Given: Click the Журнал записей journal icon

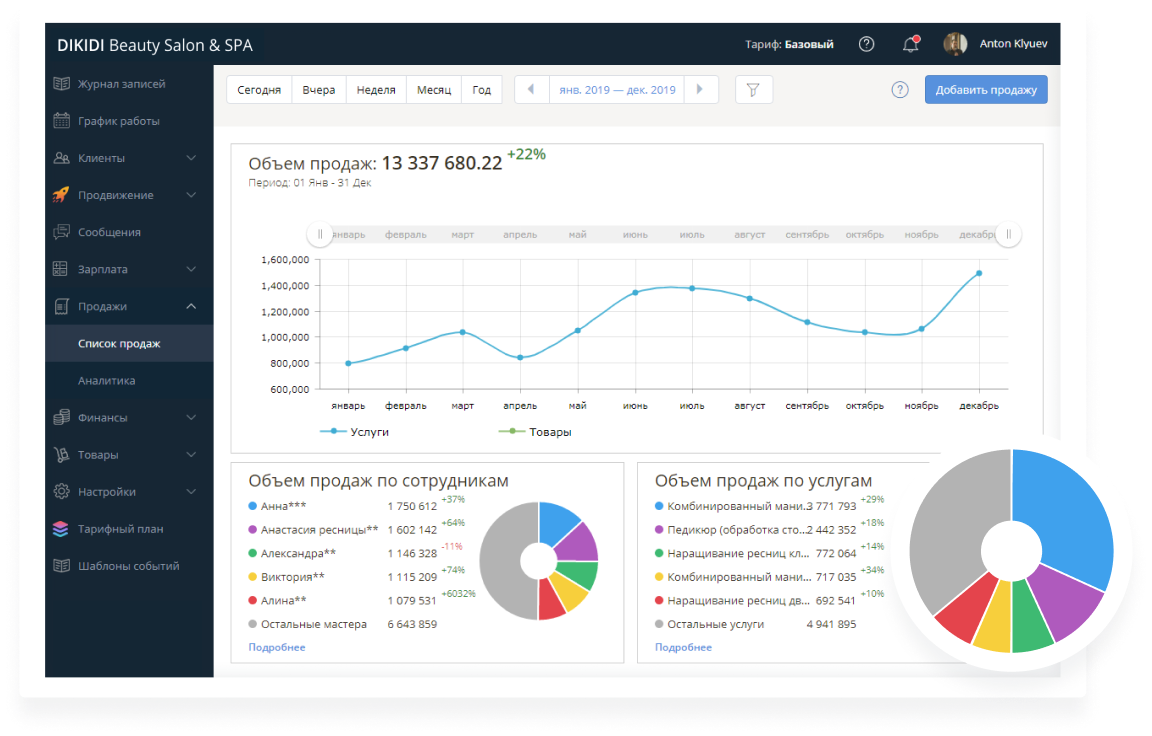Looking at the screenshot, I should [x=62, y=84].
